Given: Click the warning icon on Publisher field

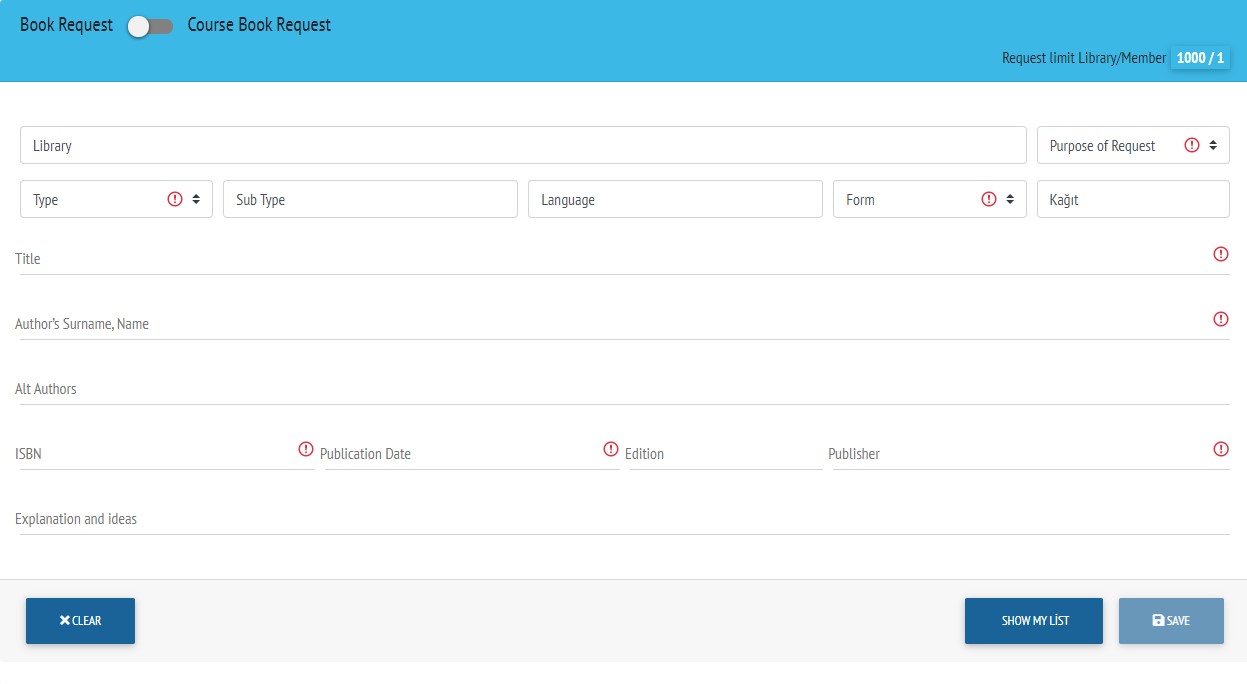Looking at the screenshot, I should coord(1221,449).
